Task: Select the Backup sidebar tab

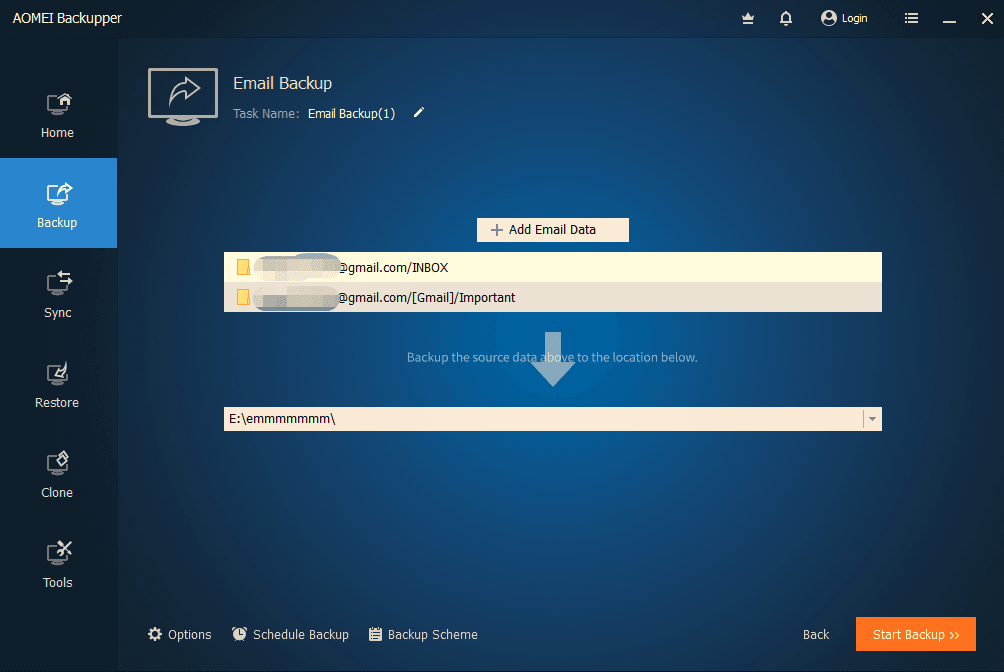Action: coord(58,203)
